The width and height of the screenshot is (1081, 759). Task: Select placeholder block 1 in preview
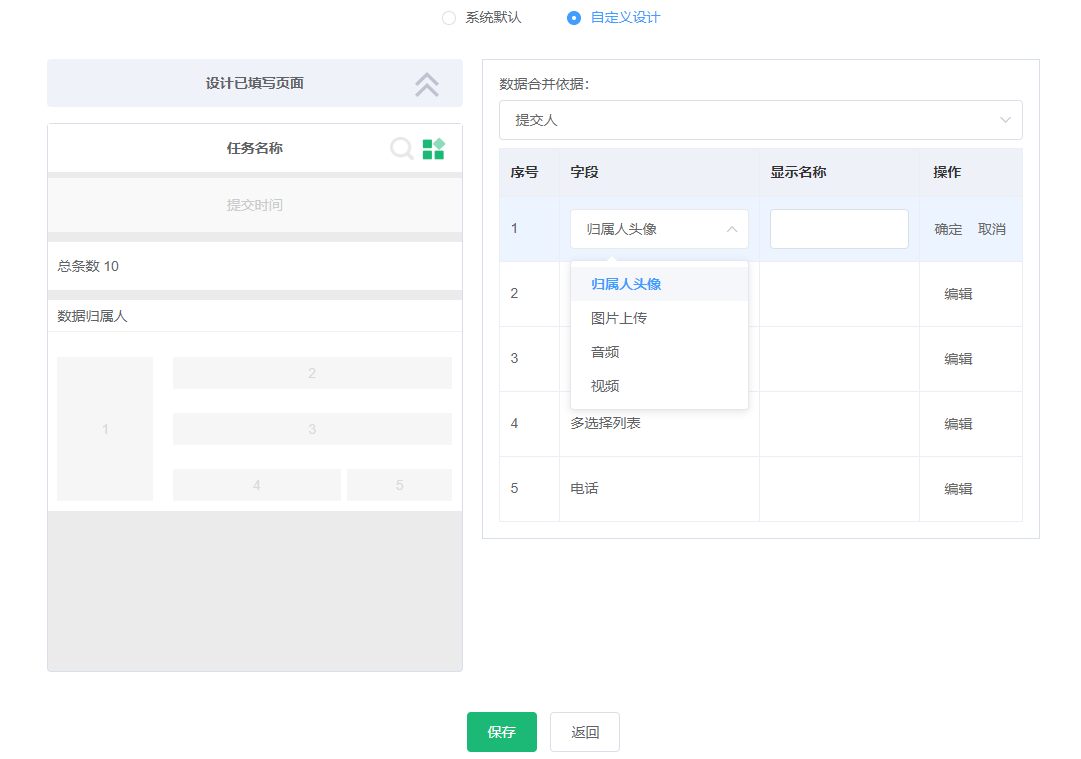click(x=105, y=429)
